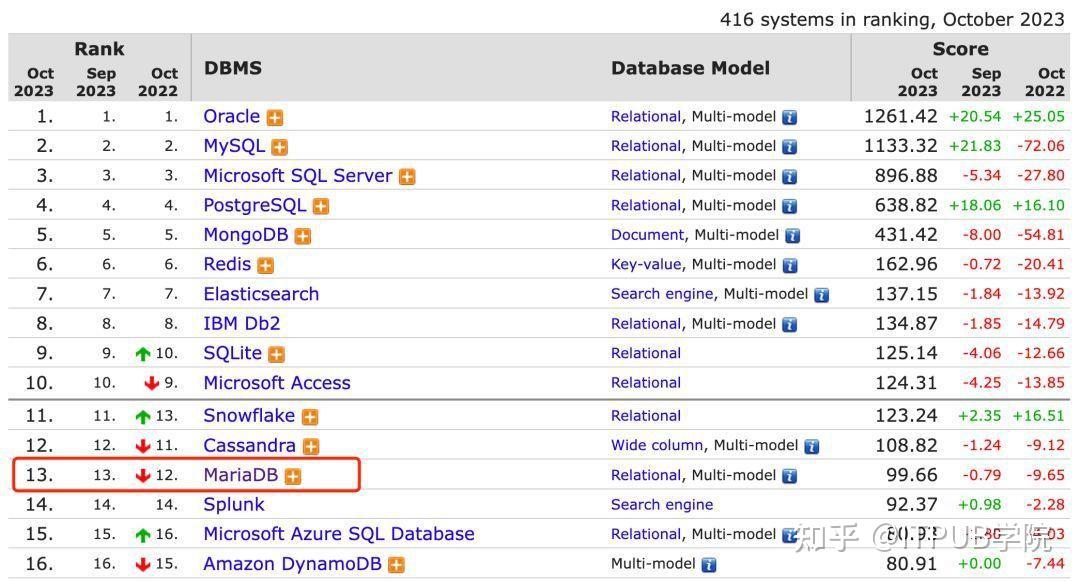Screen dimensions: 1080x582
Task: Click the IBM Db2 link
Action: pos(241,324)
